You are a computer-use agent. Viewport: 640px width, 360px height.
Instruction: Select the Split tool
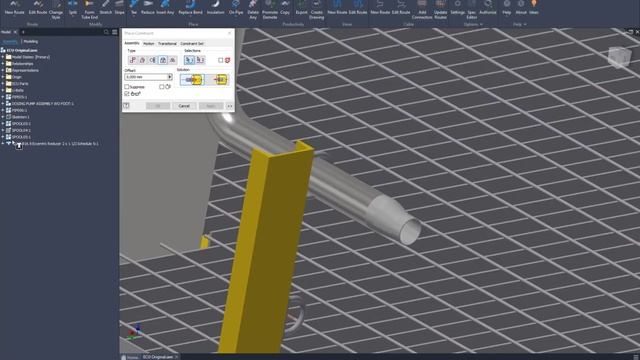coord(73,7)
